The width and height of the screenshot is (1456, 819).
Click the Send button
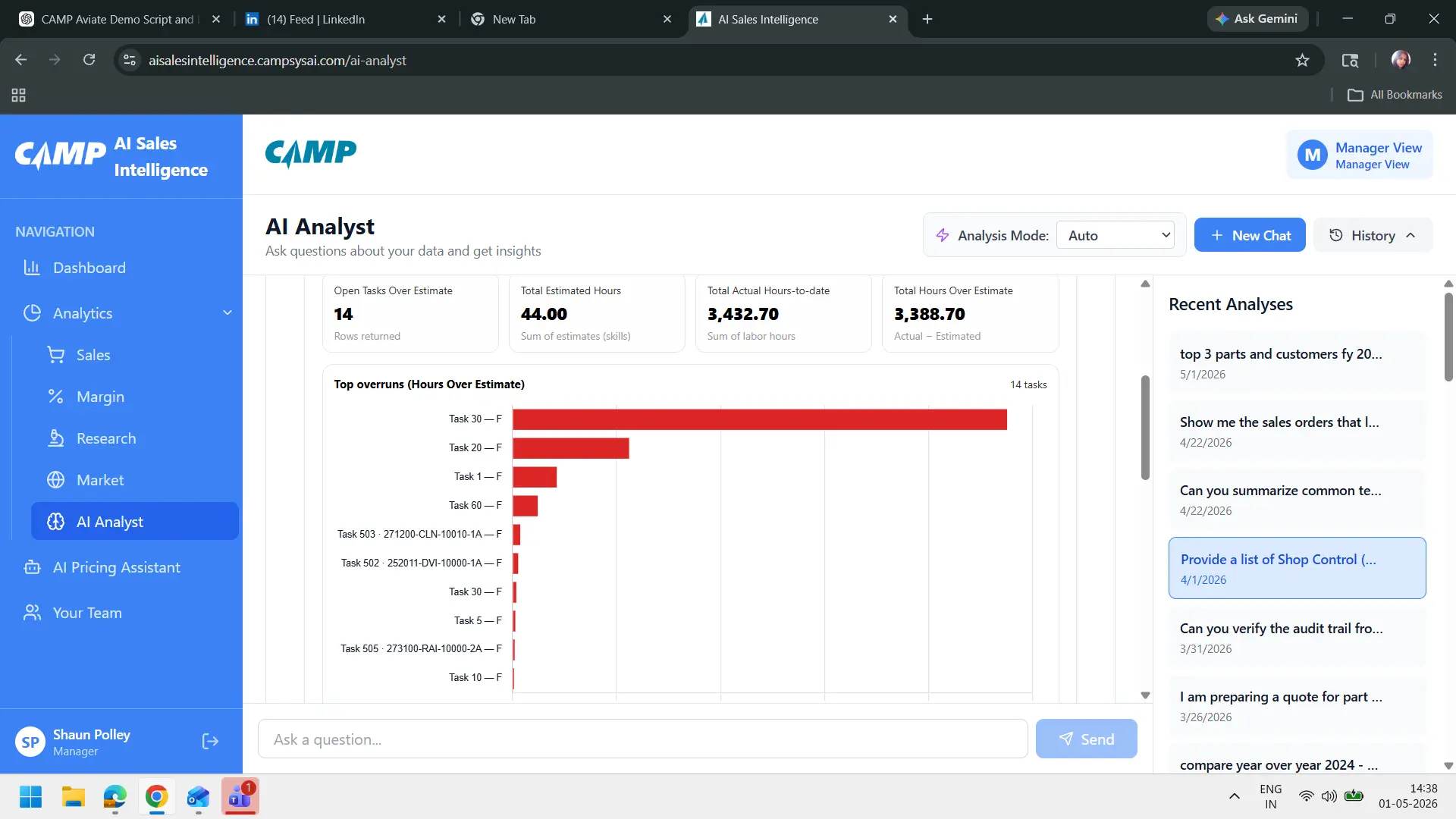[1086, 739]
